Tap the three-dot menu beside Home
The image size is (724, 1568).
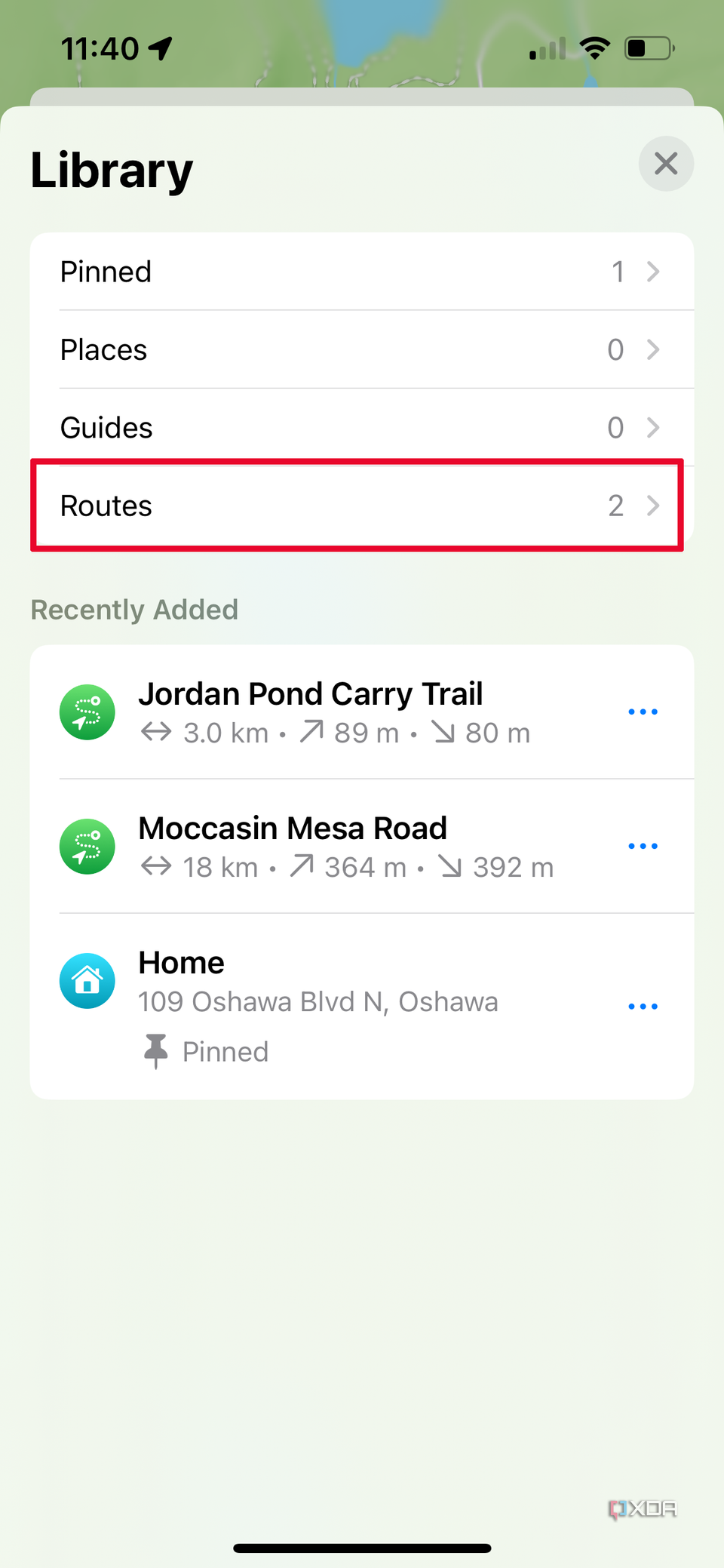point(643,1005)
